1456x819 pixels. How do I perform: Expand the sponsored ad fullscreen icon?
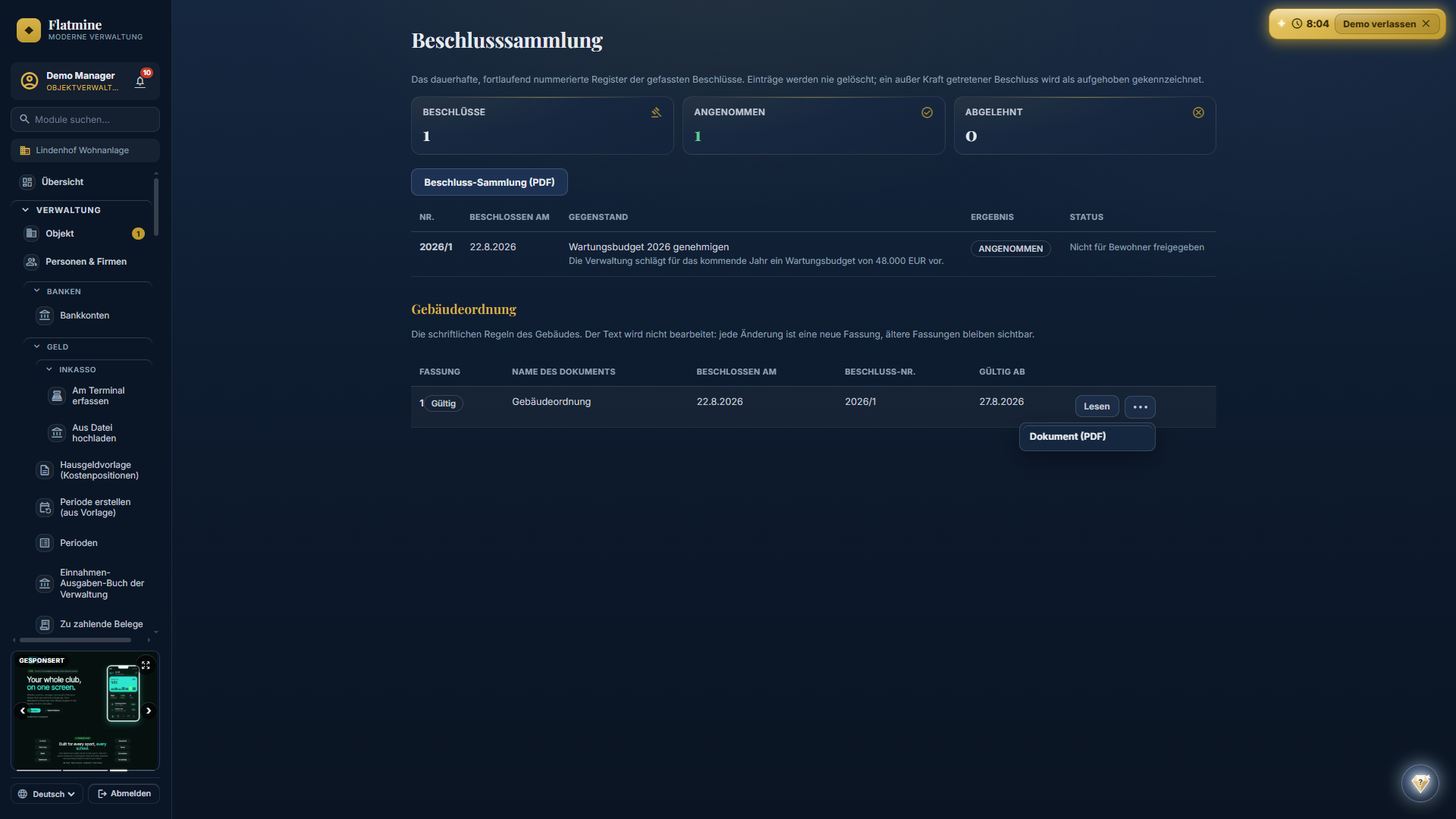coord(146,665)
